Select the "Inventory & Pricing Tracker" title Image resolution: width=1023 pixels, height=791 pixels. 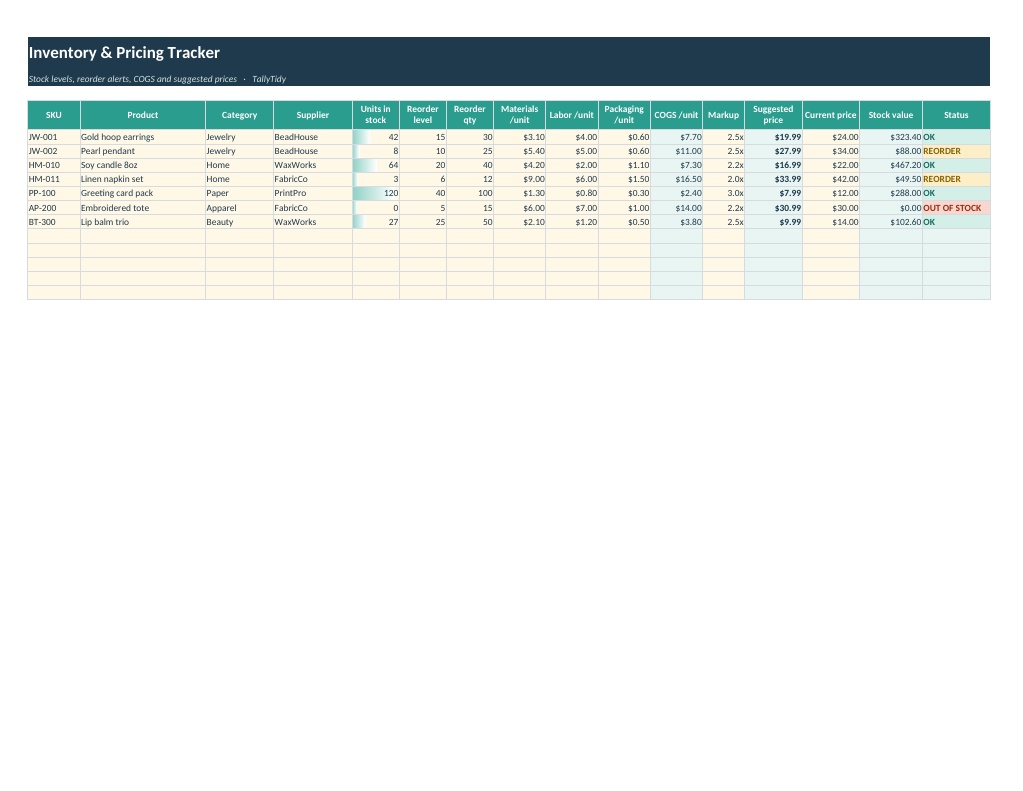click(124, 52)
